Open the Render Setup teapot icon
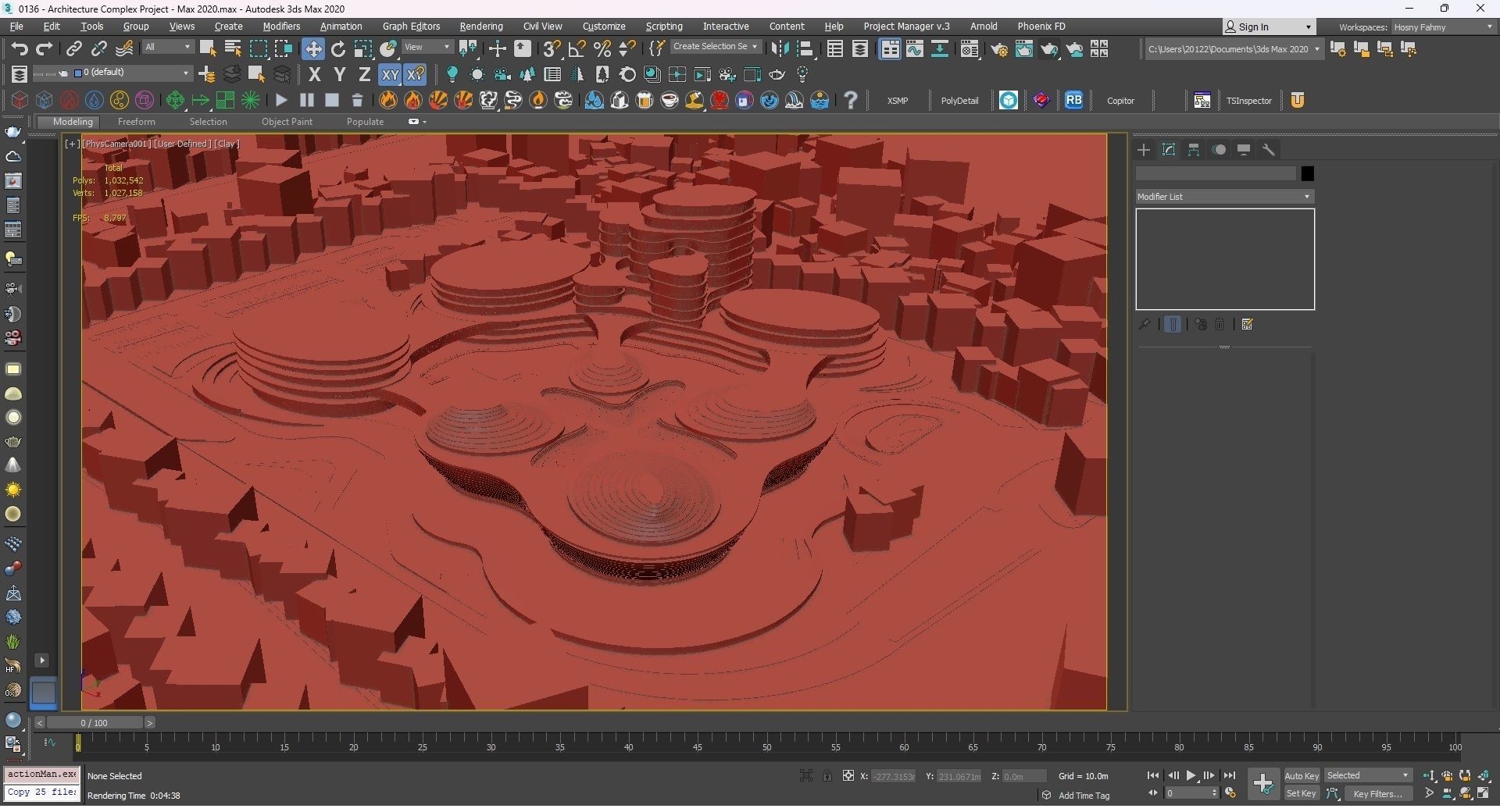 pos(999,49)
